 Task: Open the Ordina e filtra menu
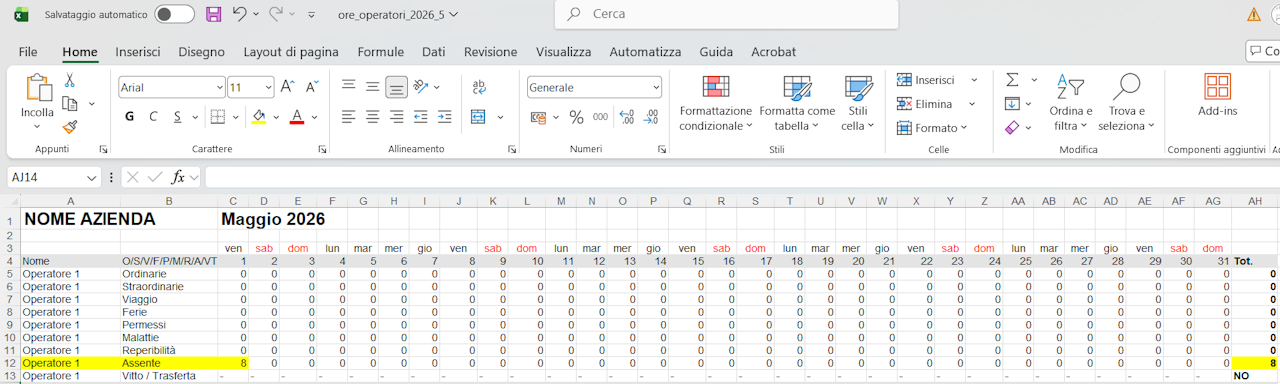pos(1071,103)
